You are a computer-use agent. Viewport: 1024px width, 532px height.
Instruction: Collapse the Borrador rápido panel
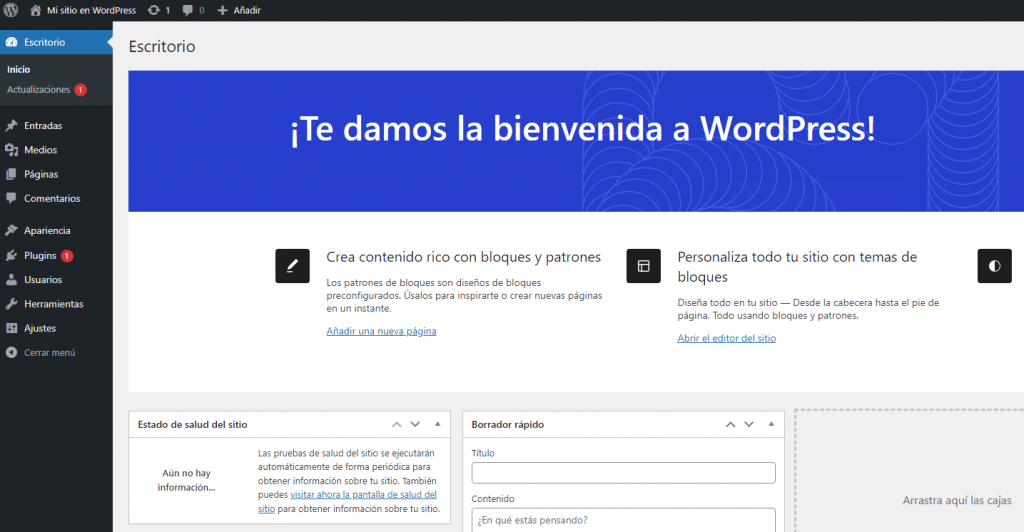click(771, 424)
